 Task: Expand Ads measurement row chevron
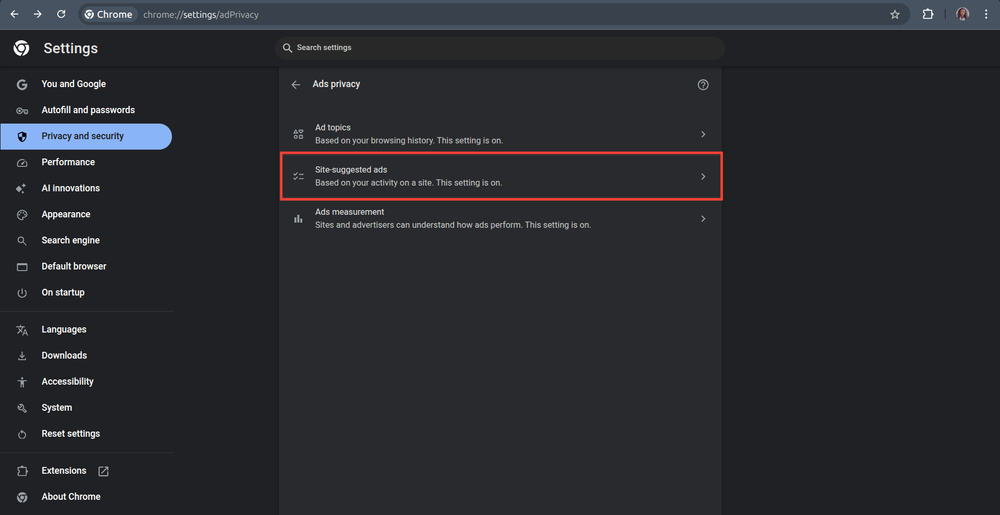point(703,218)
